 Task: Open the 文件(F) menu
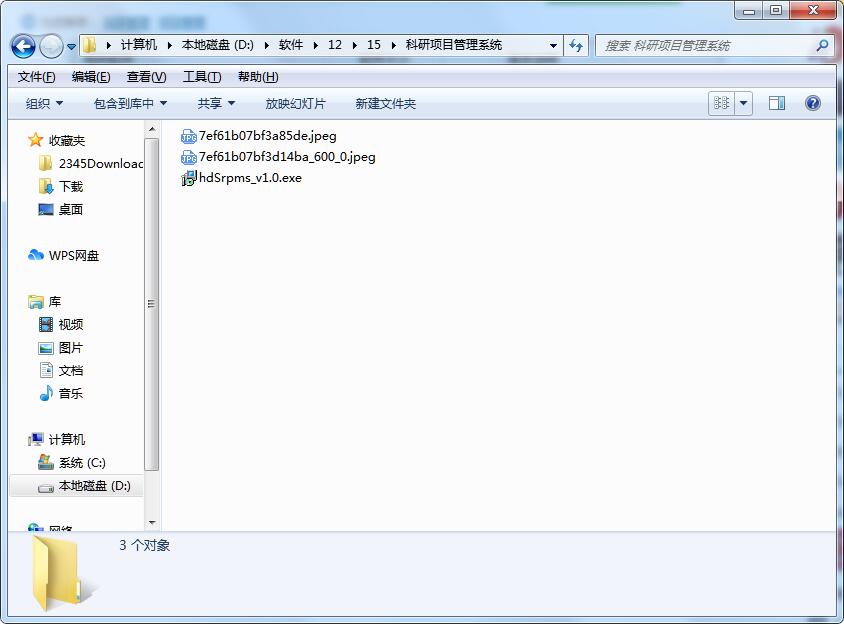pyautogui.click(x=37, y=77)
